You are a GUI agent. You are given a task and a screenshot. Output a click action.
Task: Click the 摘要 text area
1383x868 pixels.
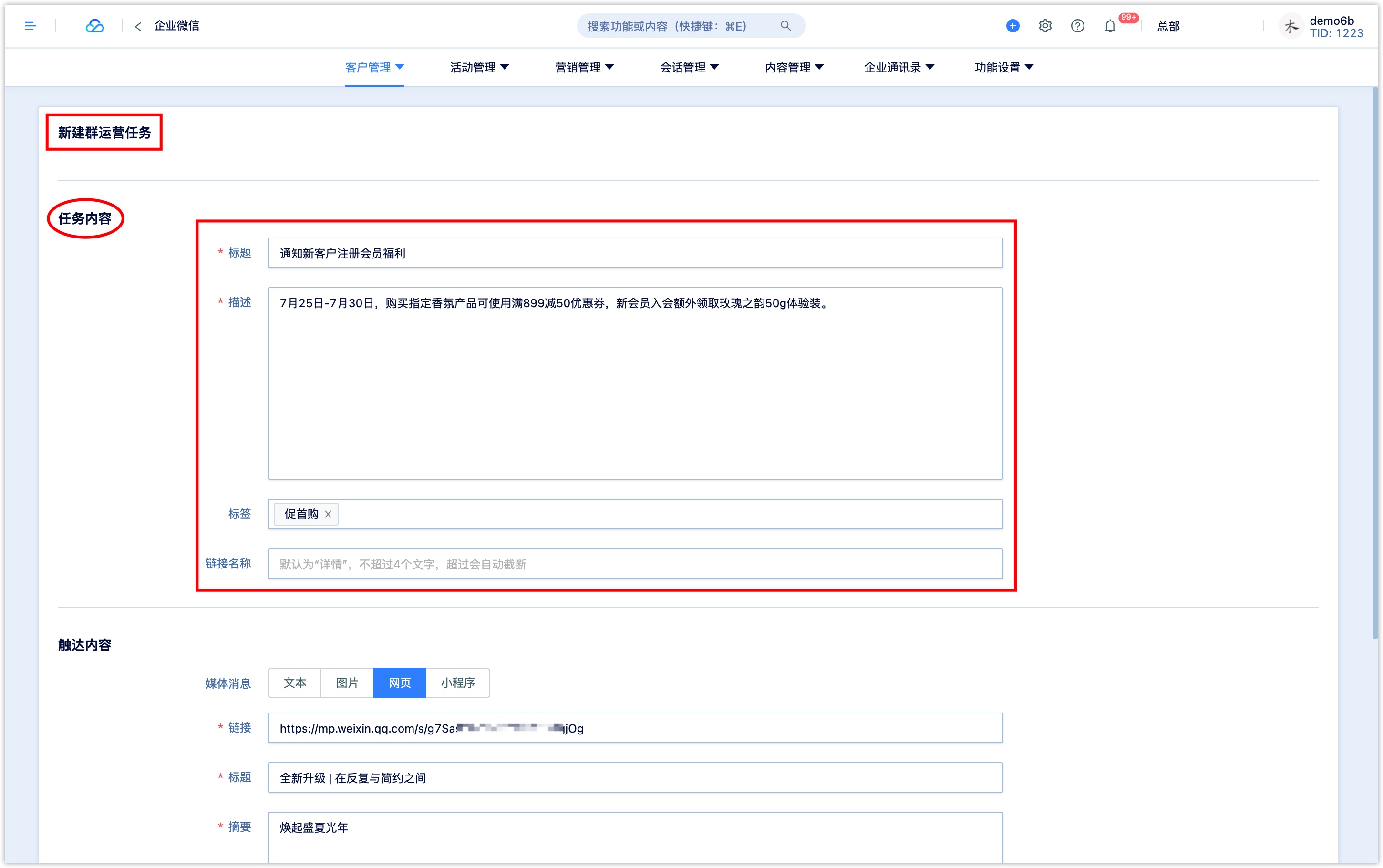(635, 837)
